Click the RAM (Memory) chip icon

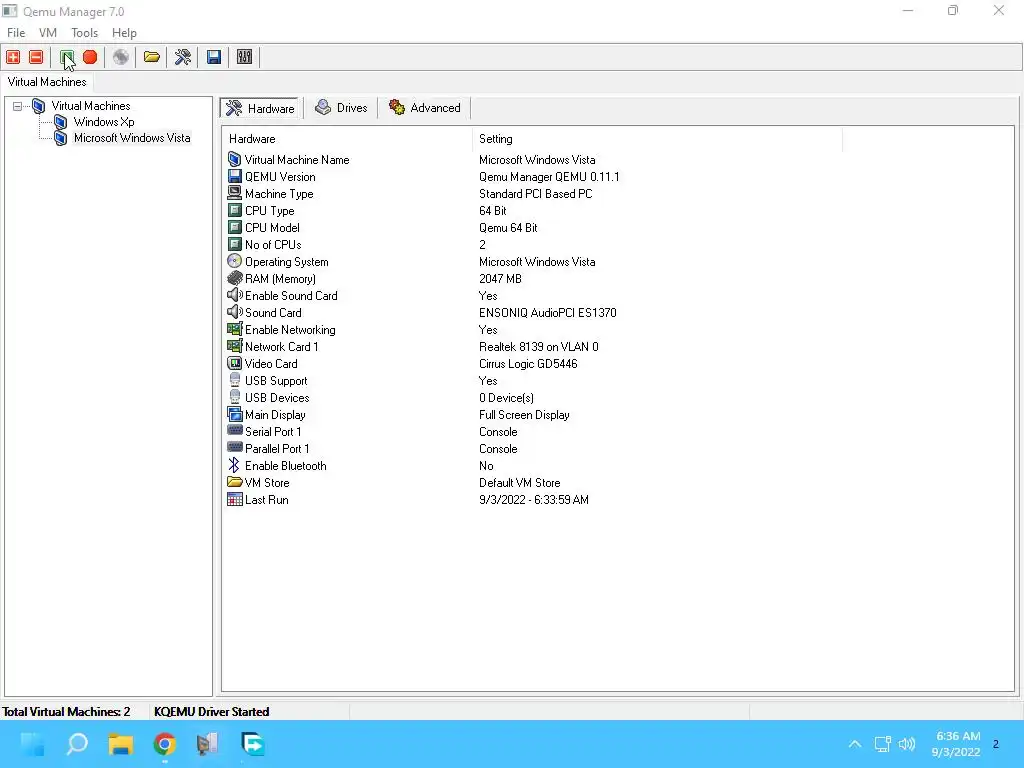point(234,278)
